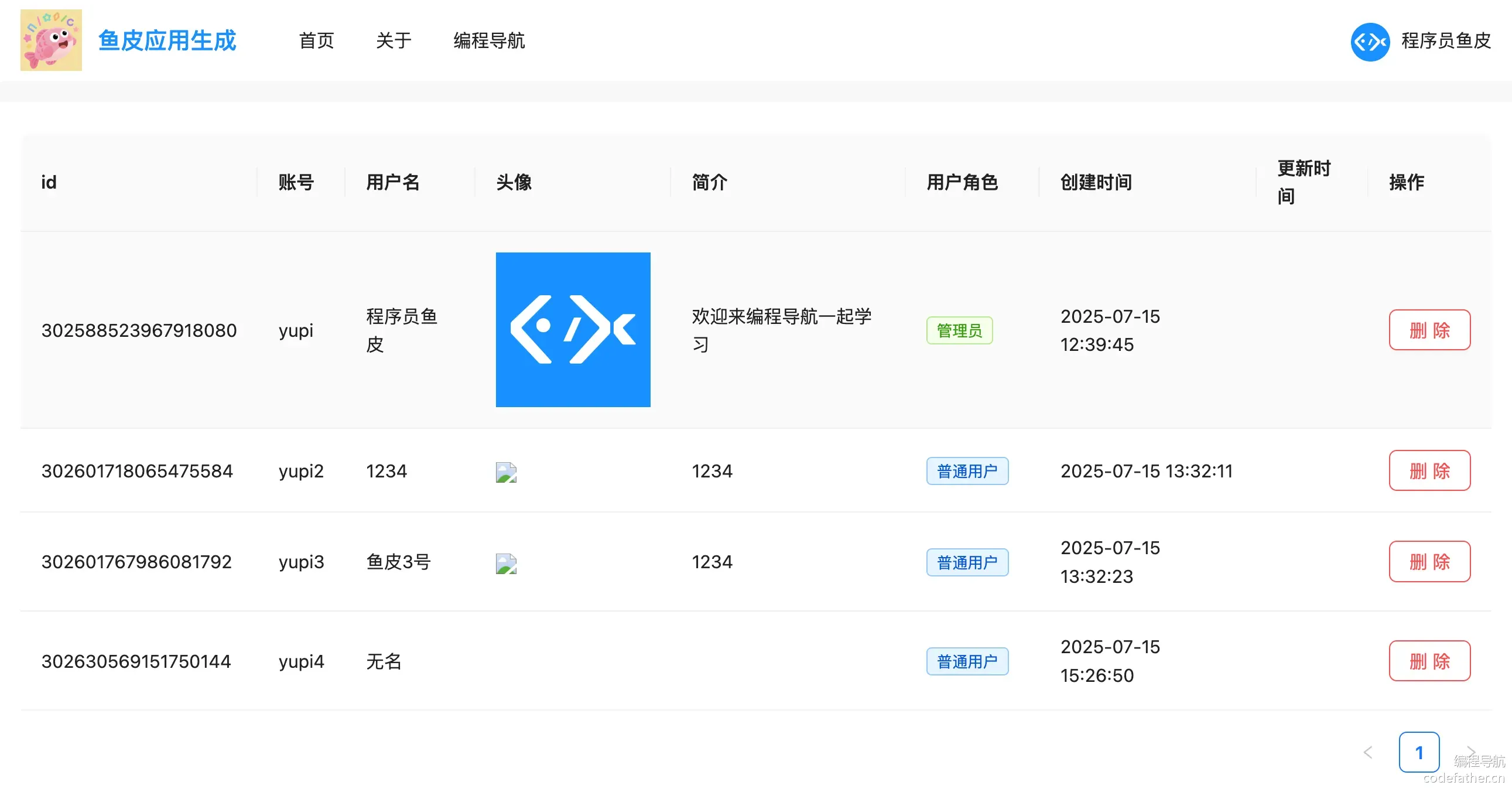Viewport: 1512px width, 792px height.
Task: Click the 1234 username cell in yupi2 row
Action: coord(386,471)
